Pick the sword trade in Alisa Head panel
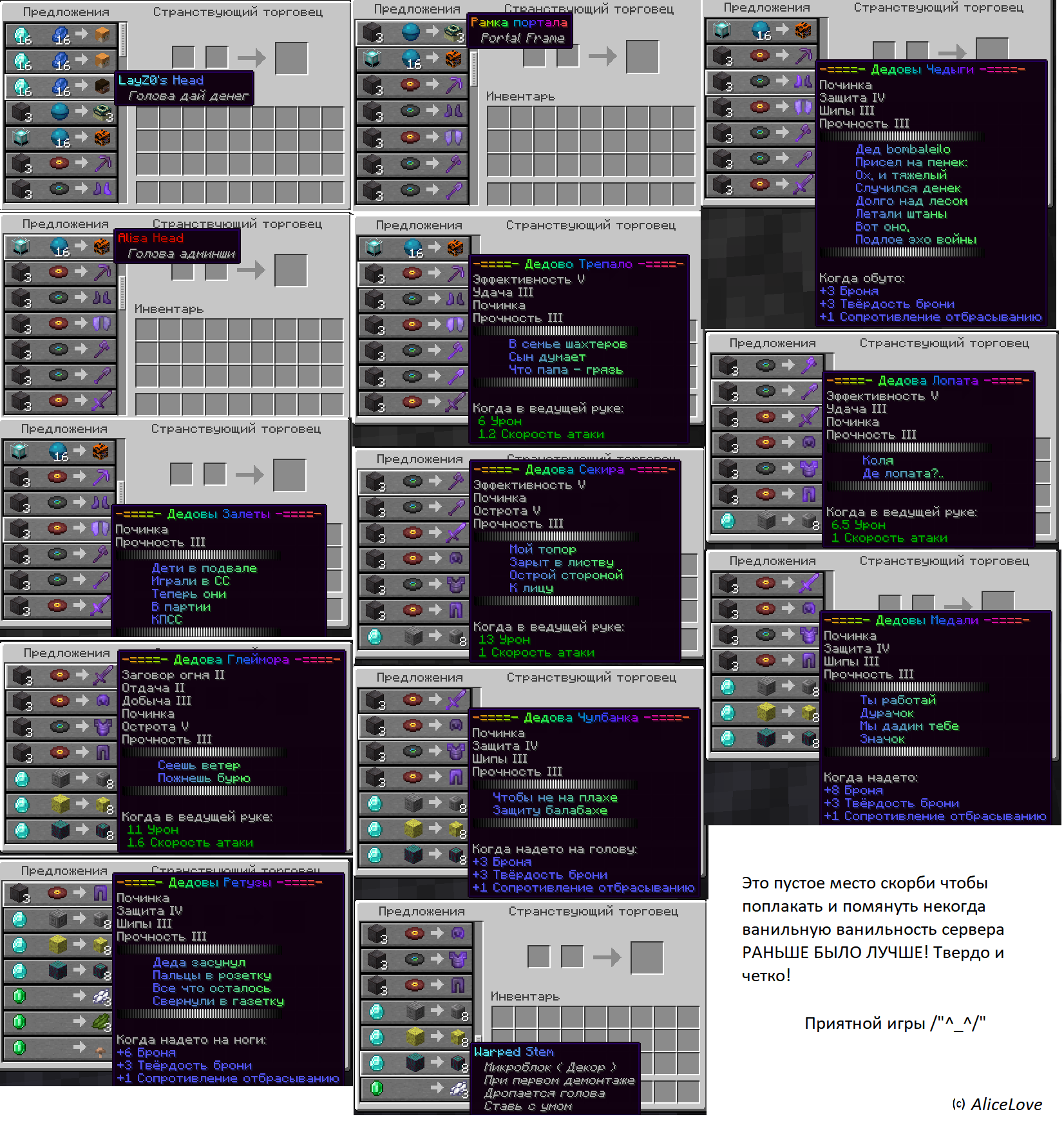The height and width of the screenshot is (1121, 1064). click(x=60, y=401)
